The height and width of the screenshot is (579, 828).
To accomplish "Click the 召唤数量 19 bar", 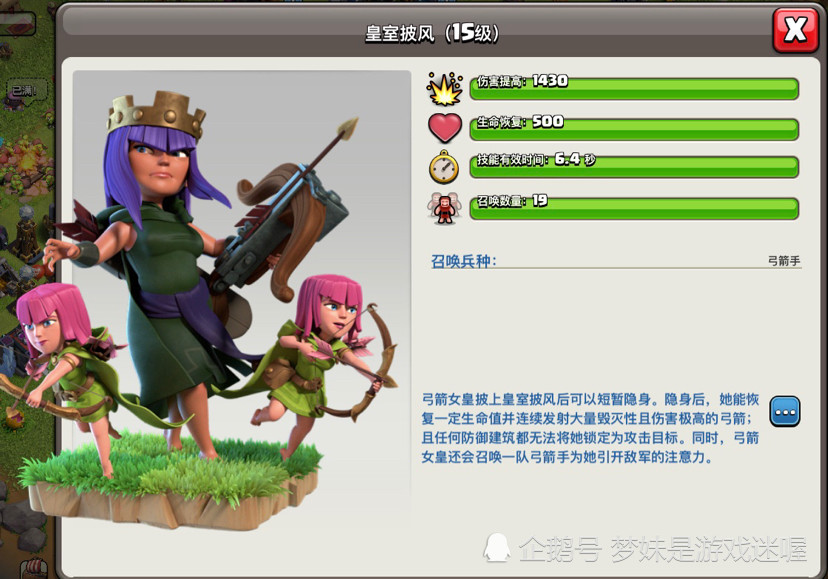I will point(634,208).
